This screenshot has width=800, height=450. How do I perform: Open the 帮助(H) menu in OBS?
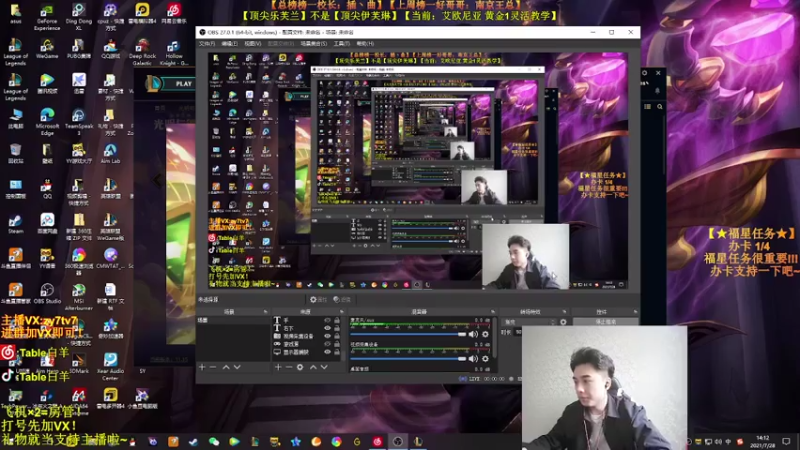(365, 44)
